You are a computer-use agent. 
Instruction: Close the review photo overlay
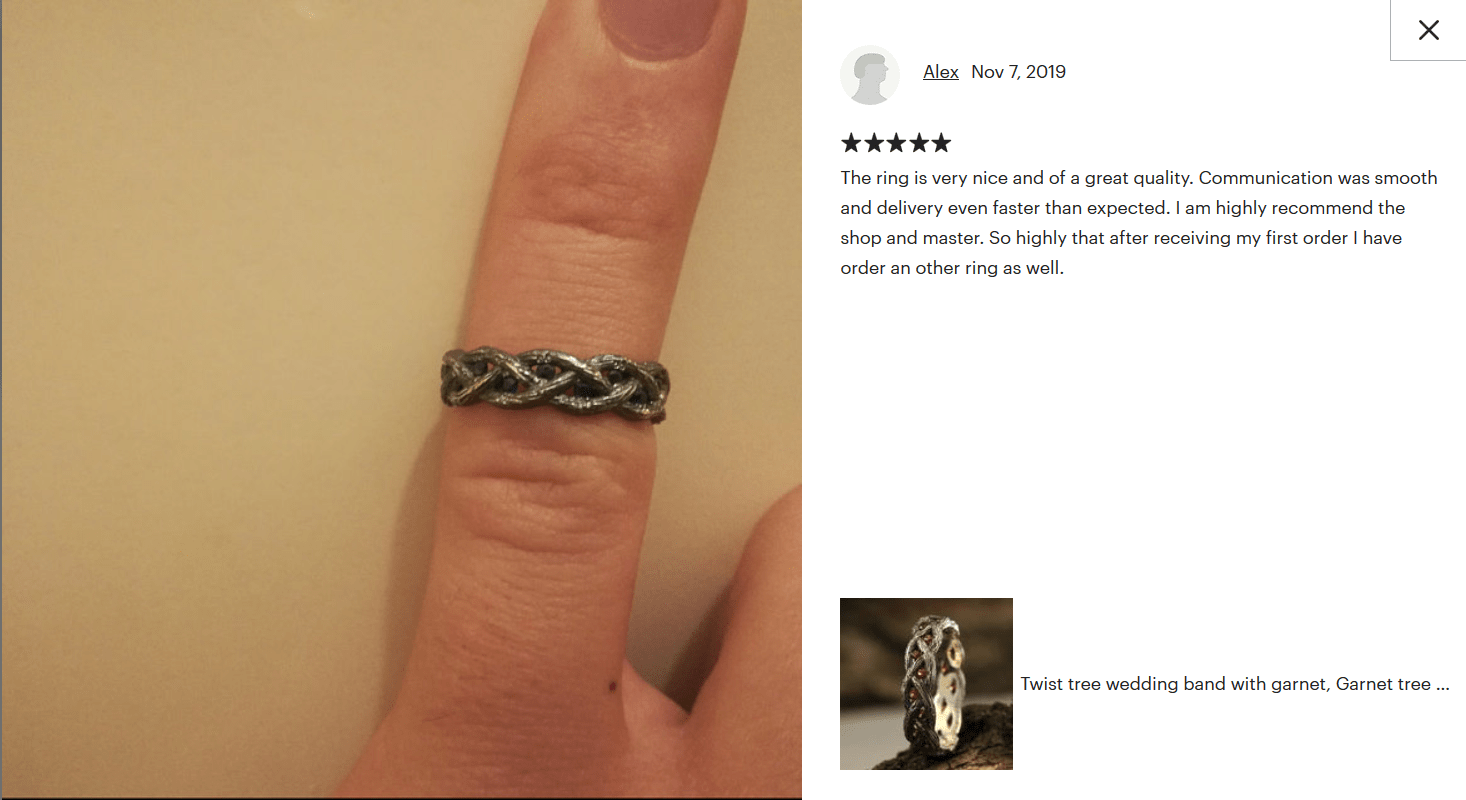click(1428, 30)
